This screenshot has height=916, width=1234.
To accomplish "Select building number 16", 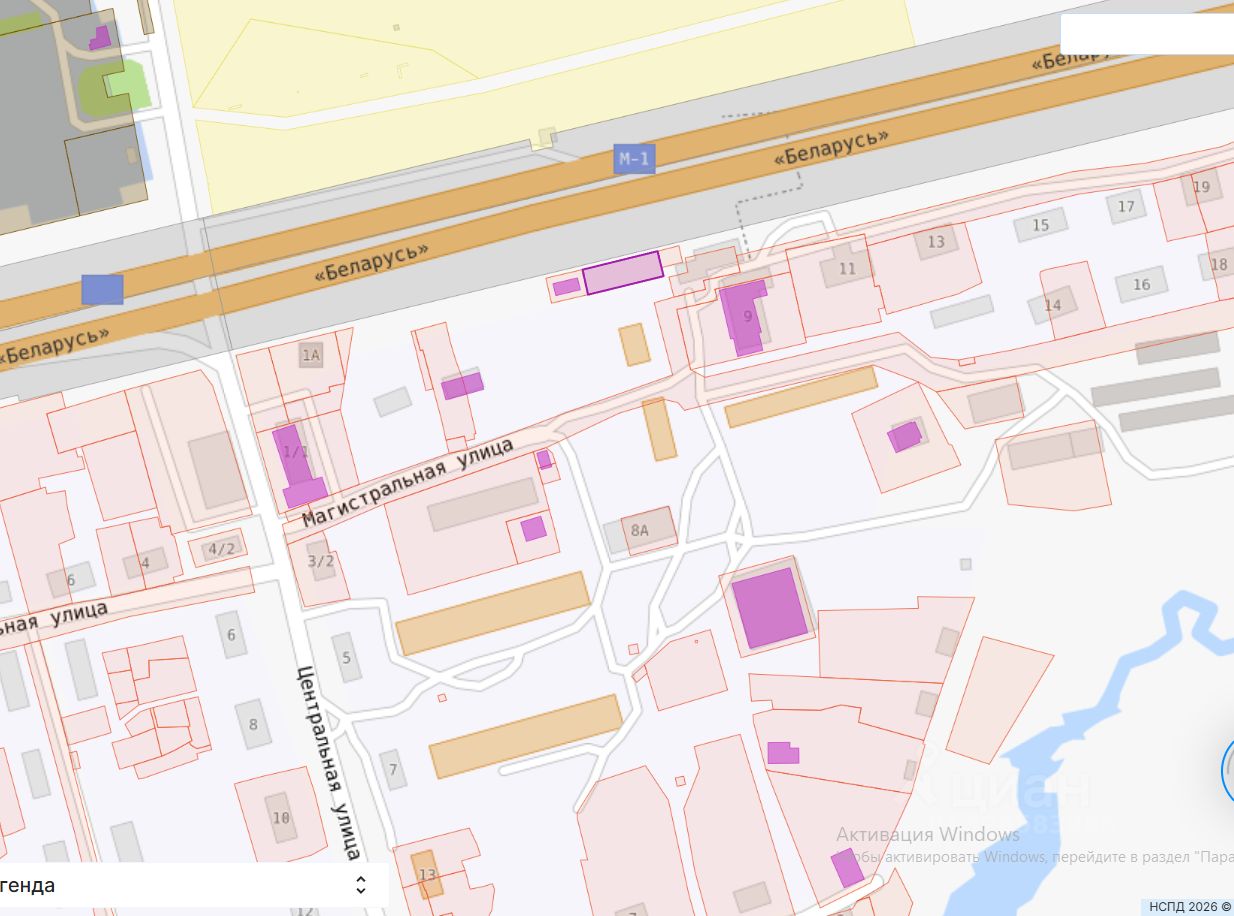I will [x=1141, y=284].
